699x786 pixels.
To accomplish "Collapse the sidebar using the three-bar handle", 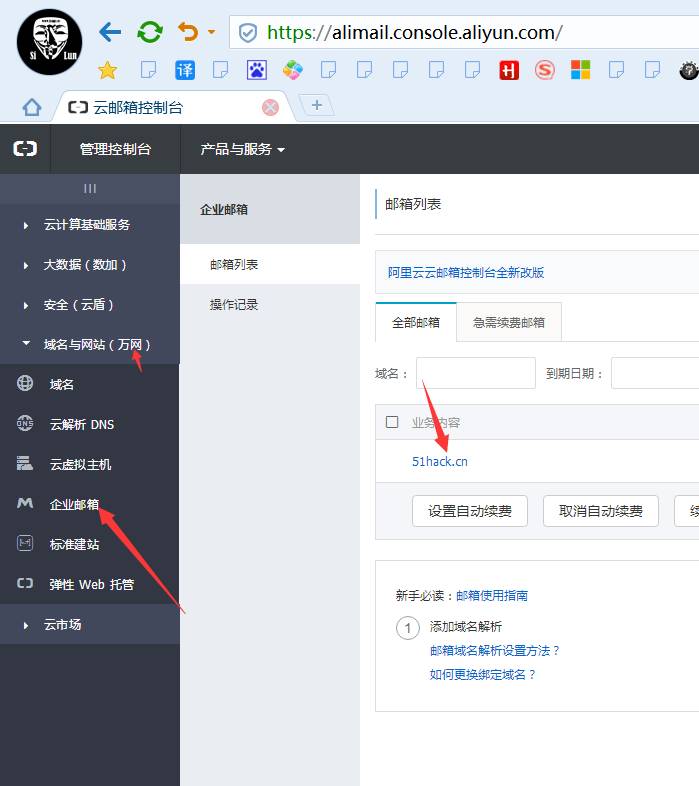I will (x=90, y=188).
